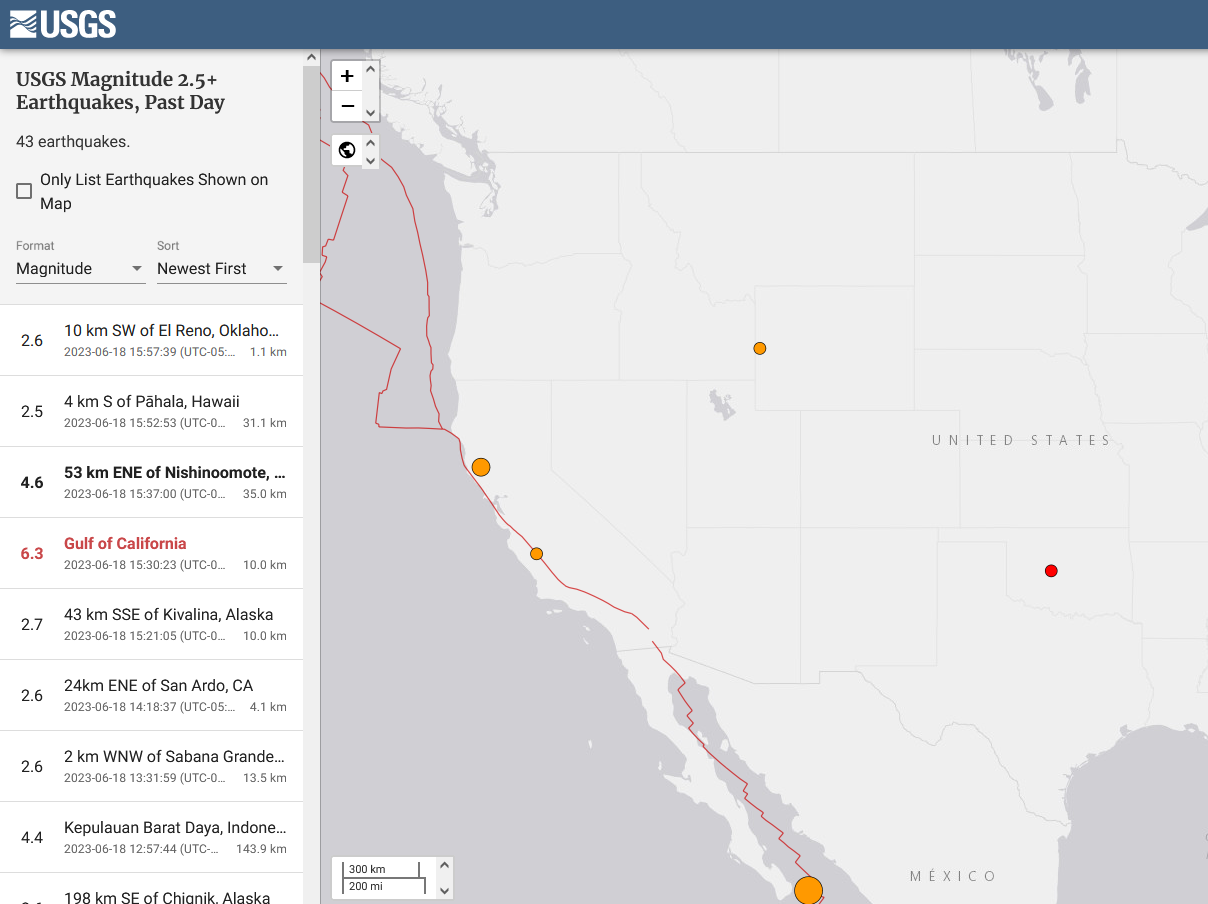Click scroll-down arrow beside the zoom buttons
Image resolution: width=1208 pixels, height=904 pixels.
(371, 113)
